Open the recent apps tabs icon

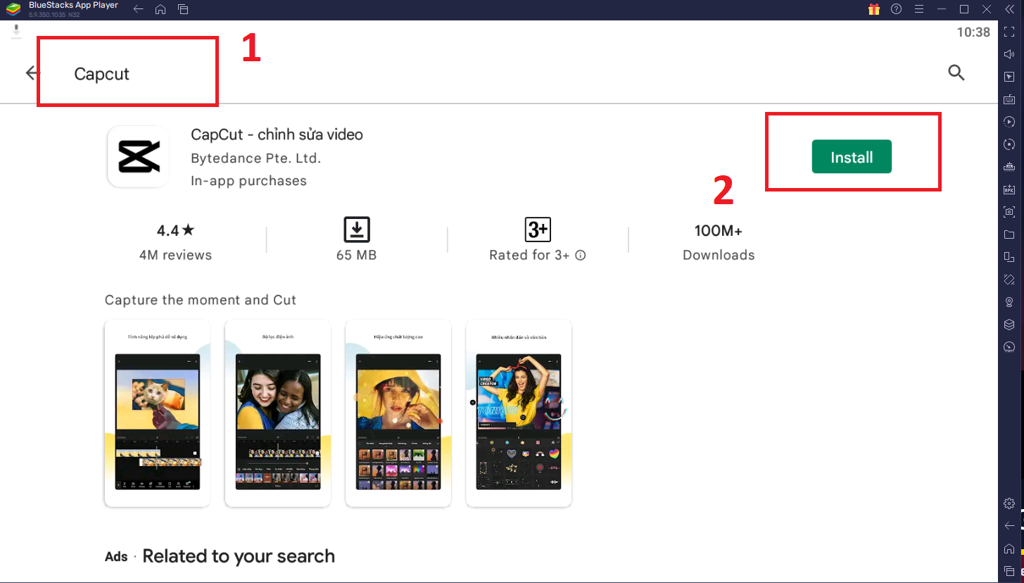[x=184, y=9]
